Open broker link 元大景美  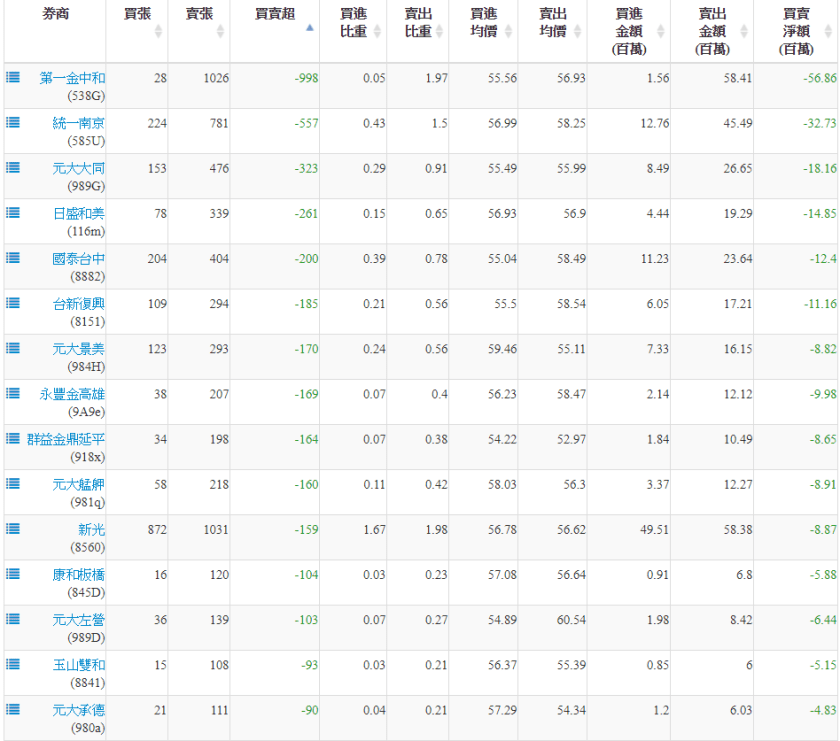(x=78, y=349)
